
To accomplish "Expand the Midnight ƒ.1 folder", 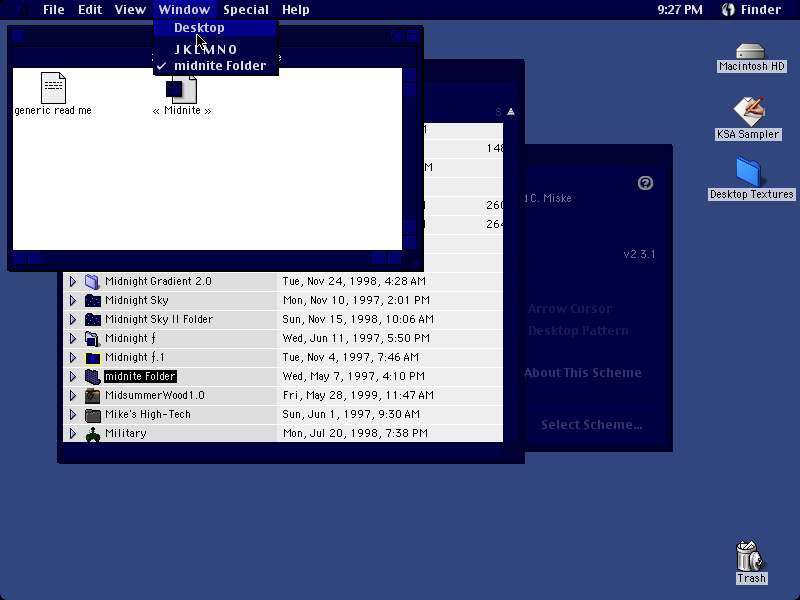I will [73, 357].
